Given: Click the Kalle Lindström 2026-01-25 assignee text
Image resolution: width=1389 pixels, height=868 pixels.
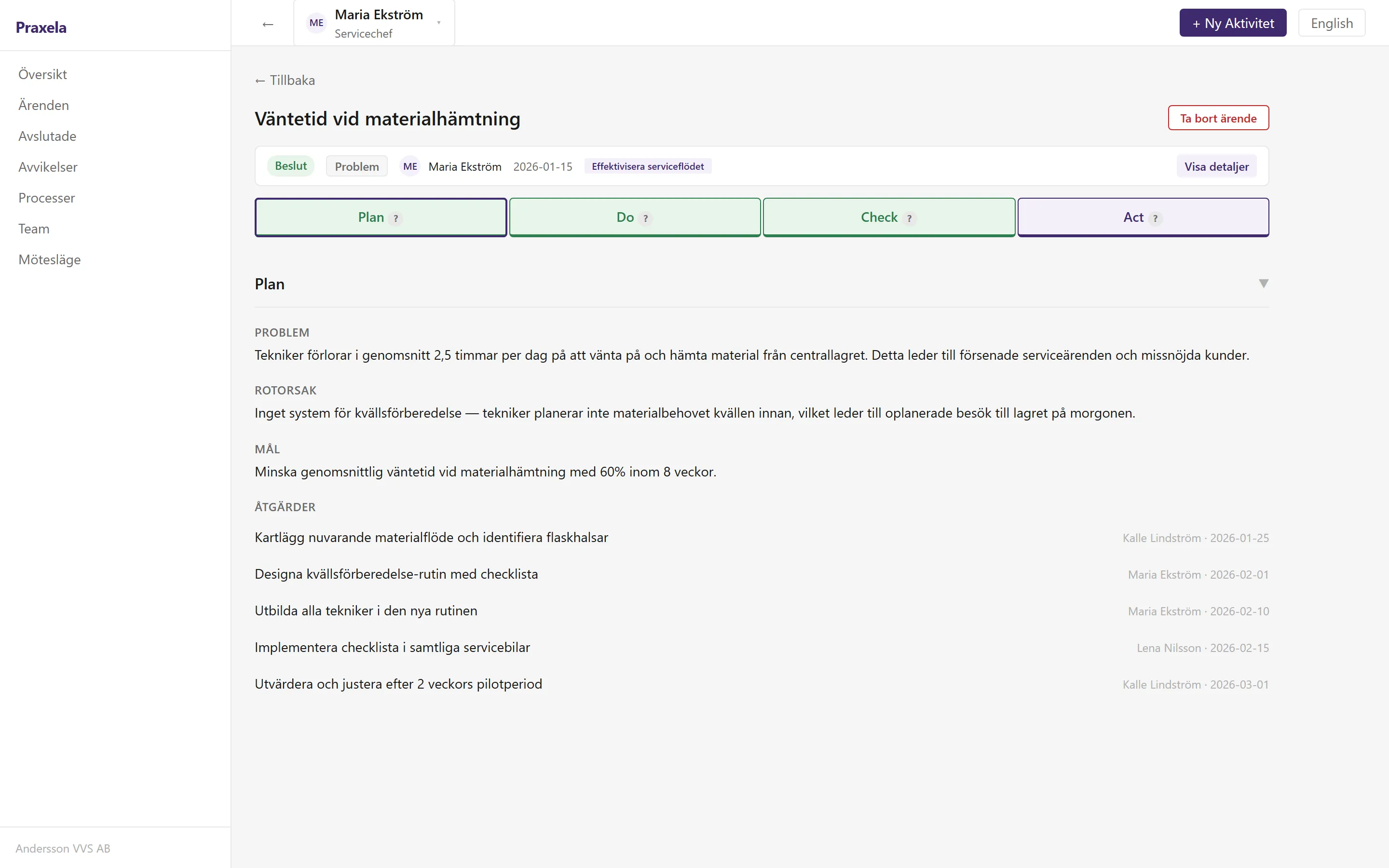Looking at the screenshot, I should click(1196, 538).
